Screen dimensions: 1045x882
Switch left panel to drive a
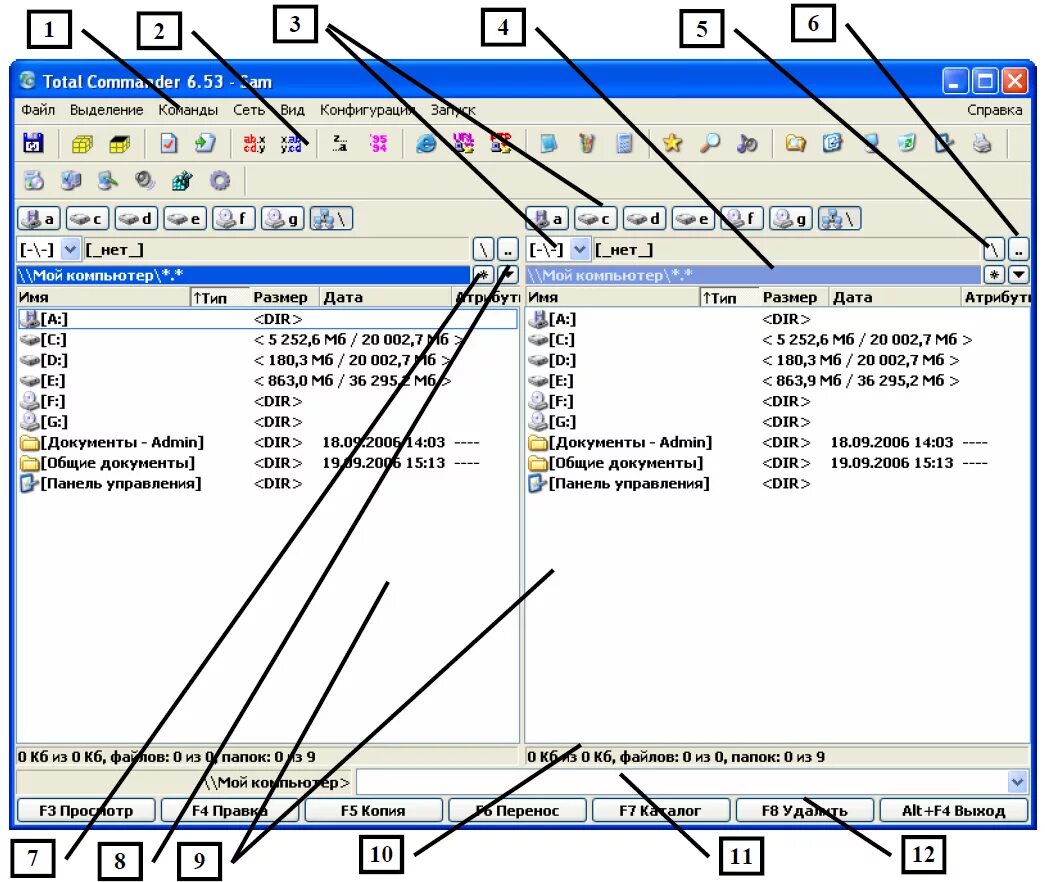38,219
